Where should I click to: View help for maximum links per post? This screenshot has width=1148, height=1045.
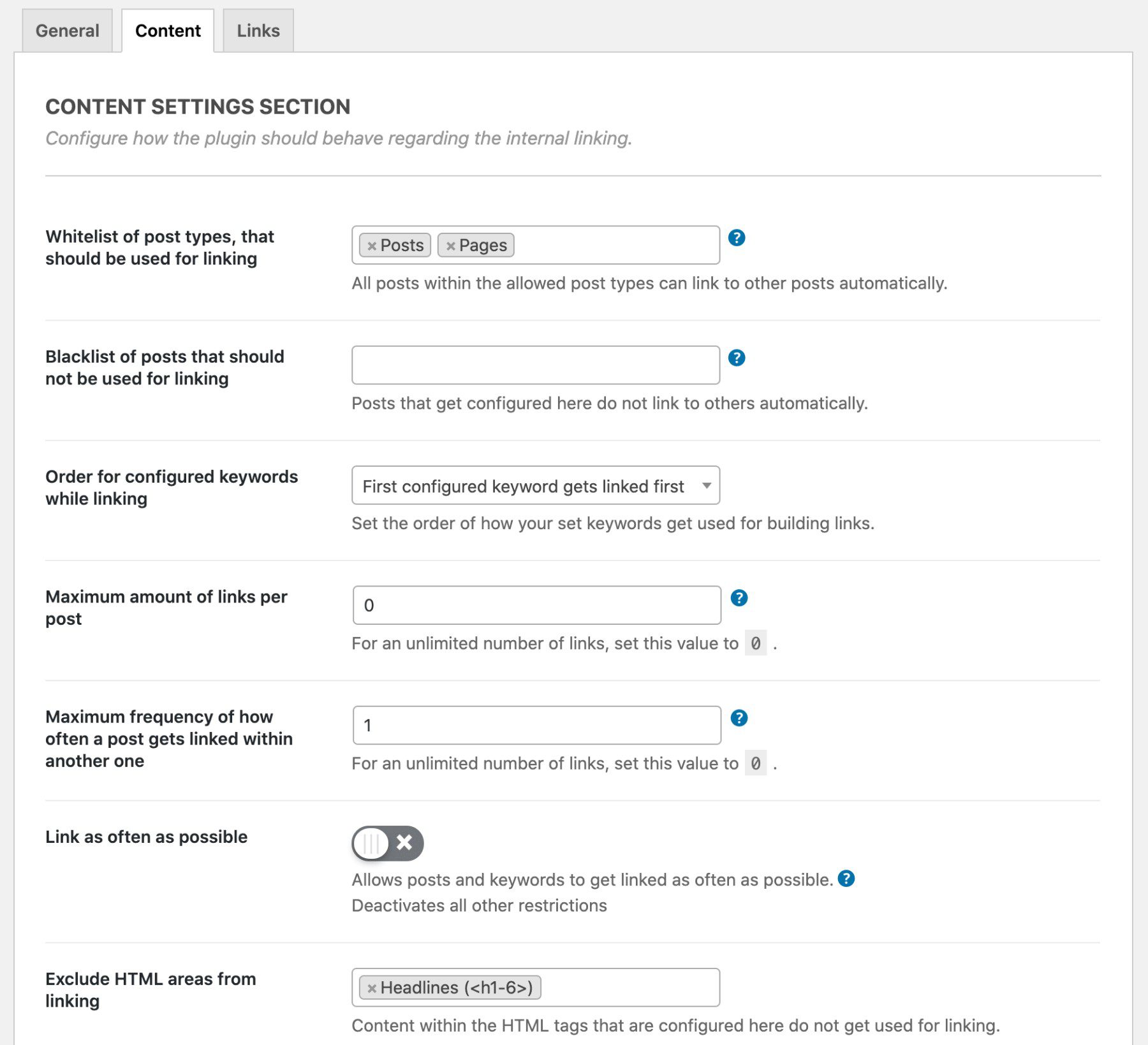[739, 598]
